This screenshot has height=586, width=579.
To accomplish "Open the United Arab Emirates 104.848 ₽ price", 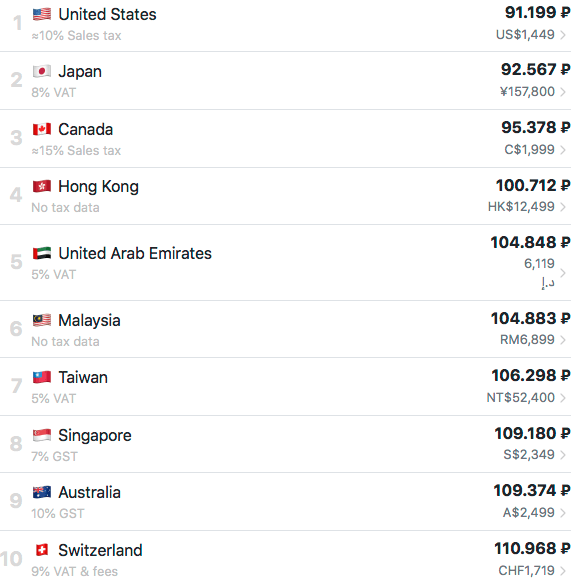I will (530, 242).
